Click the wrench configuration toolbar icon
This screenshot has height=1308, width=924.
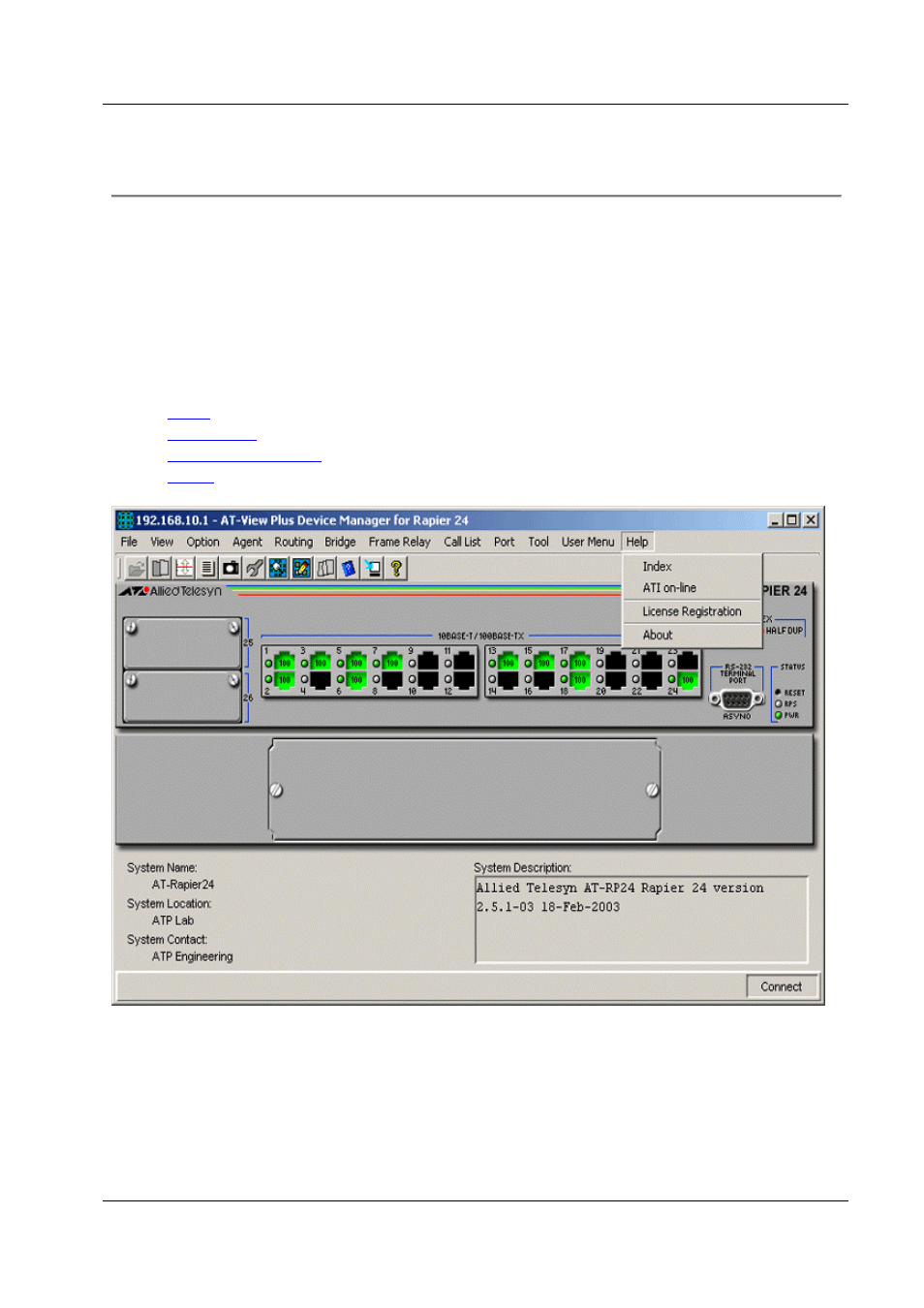coord(255,569)
